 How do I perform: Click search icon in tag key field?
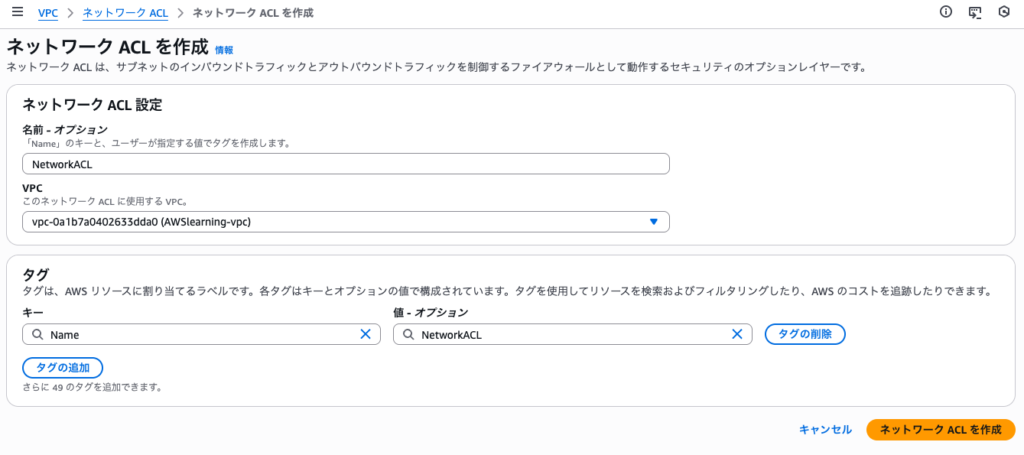(x=37, y=335)
